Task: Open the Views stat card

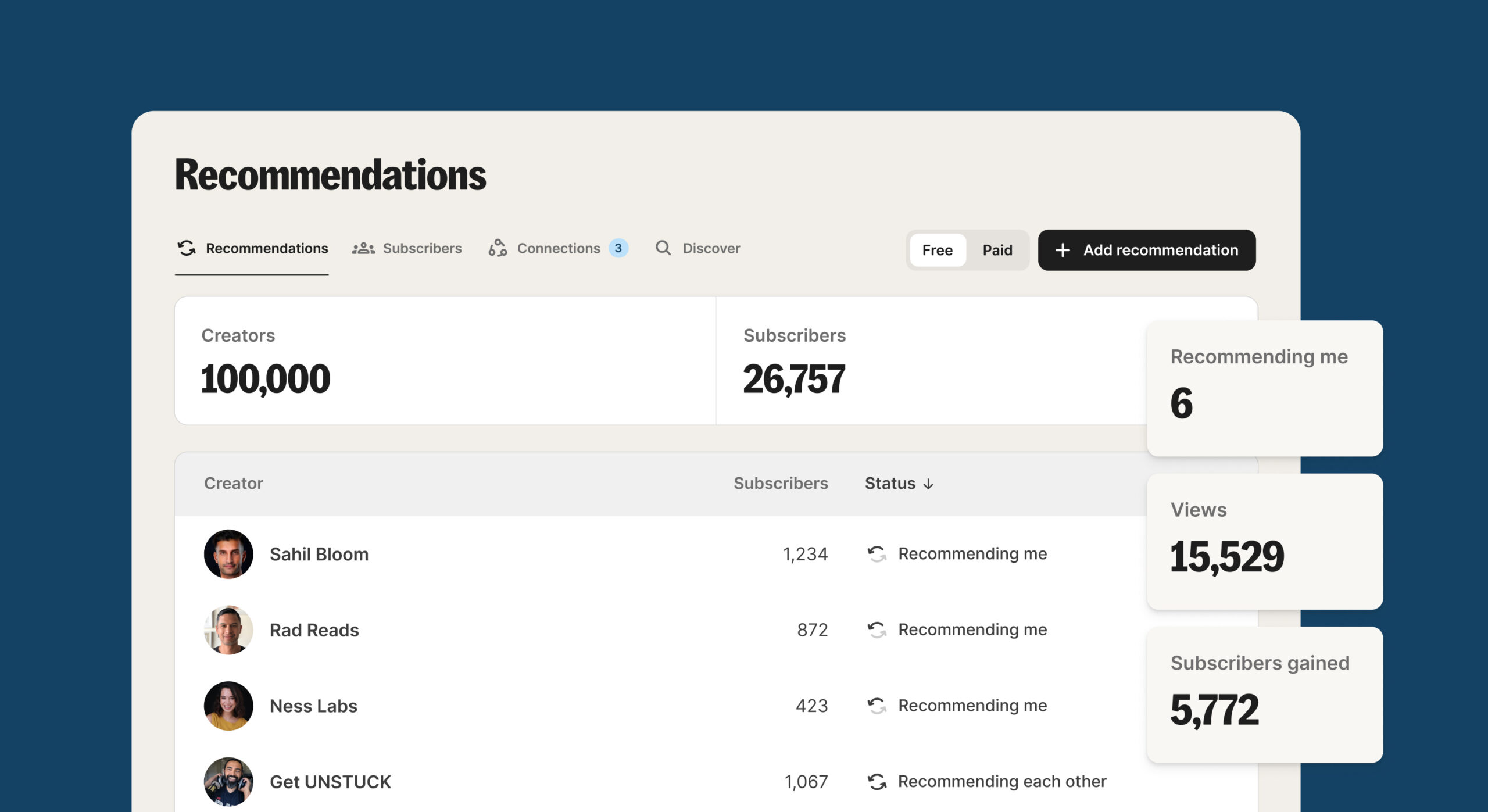Action: (1265, 542)
